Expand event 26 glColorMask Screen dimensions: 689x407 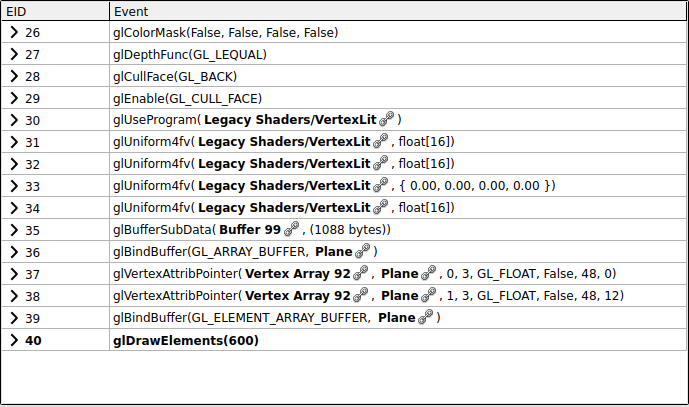[x=14, y=32]
